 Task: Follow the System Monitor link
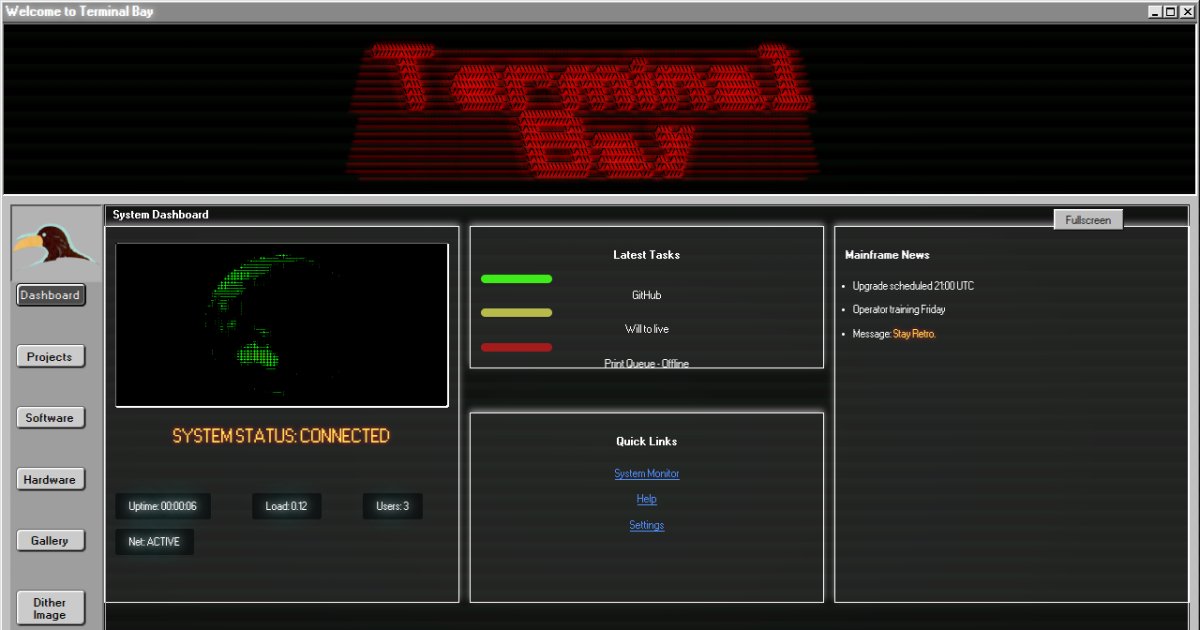646,474
